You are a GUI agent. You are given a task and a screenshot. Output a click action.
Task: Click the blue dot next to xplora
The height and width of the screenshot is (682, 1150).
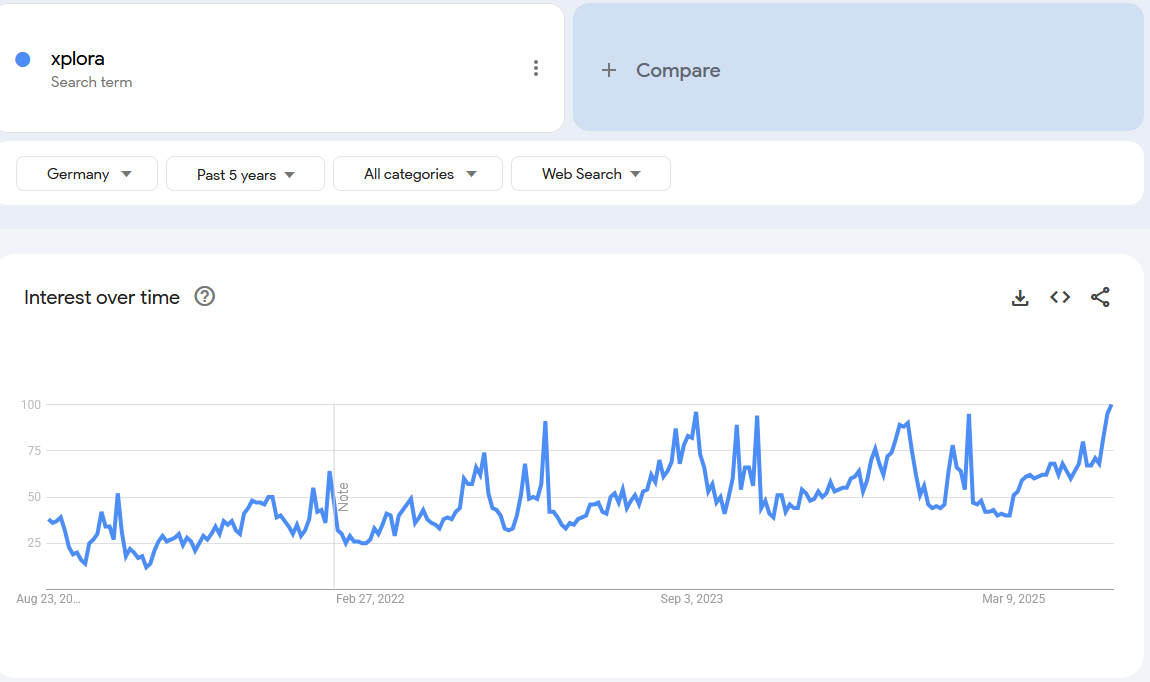(x=23, y=59)
